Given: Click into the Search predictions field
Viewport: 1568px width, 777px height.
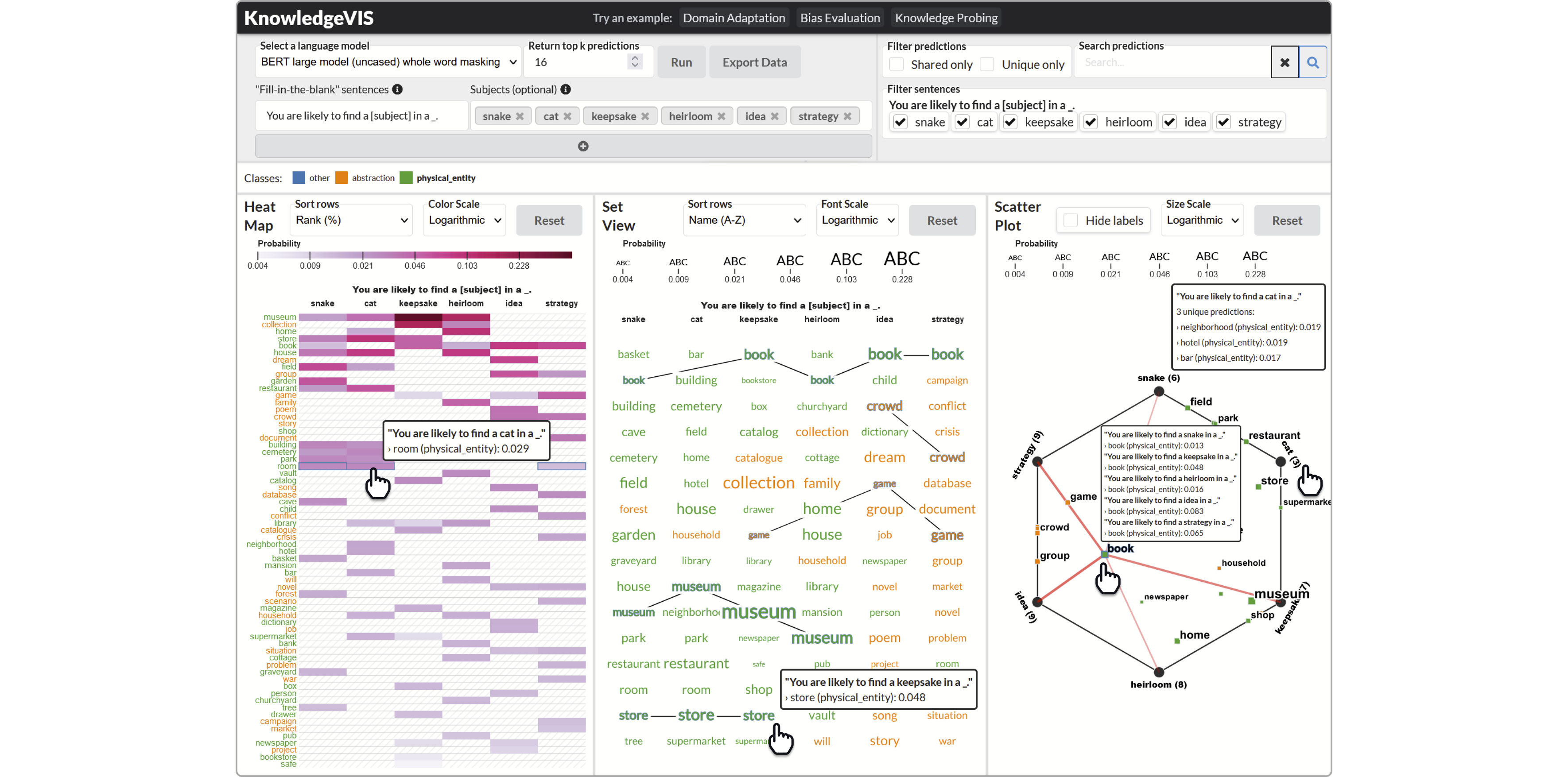Looking at the screenshot, I should coord(1173,62).
